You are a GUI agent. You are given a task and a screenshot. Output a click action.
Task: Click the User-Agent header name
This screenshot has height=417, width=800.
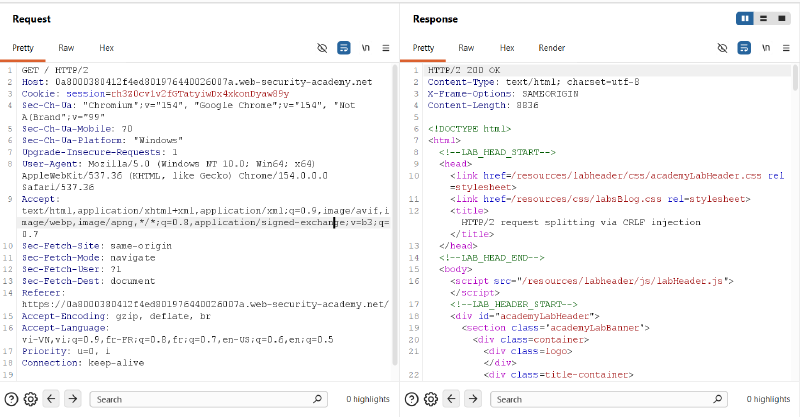point(52,163)
